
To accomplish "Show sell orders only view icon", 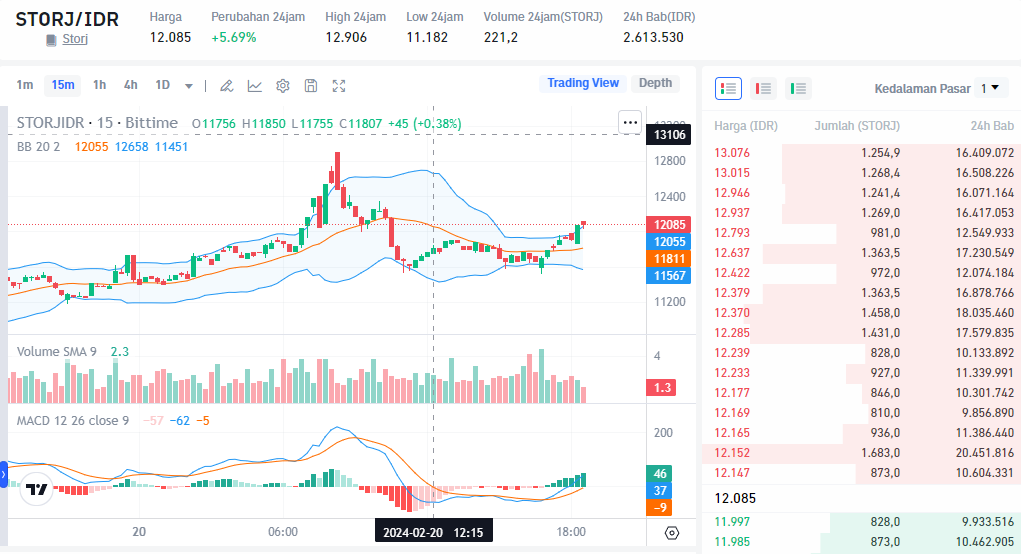I will click(763, 89).
